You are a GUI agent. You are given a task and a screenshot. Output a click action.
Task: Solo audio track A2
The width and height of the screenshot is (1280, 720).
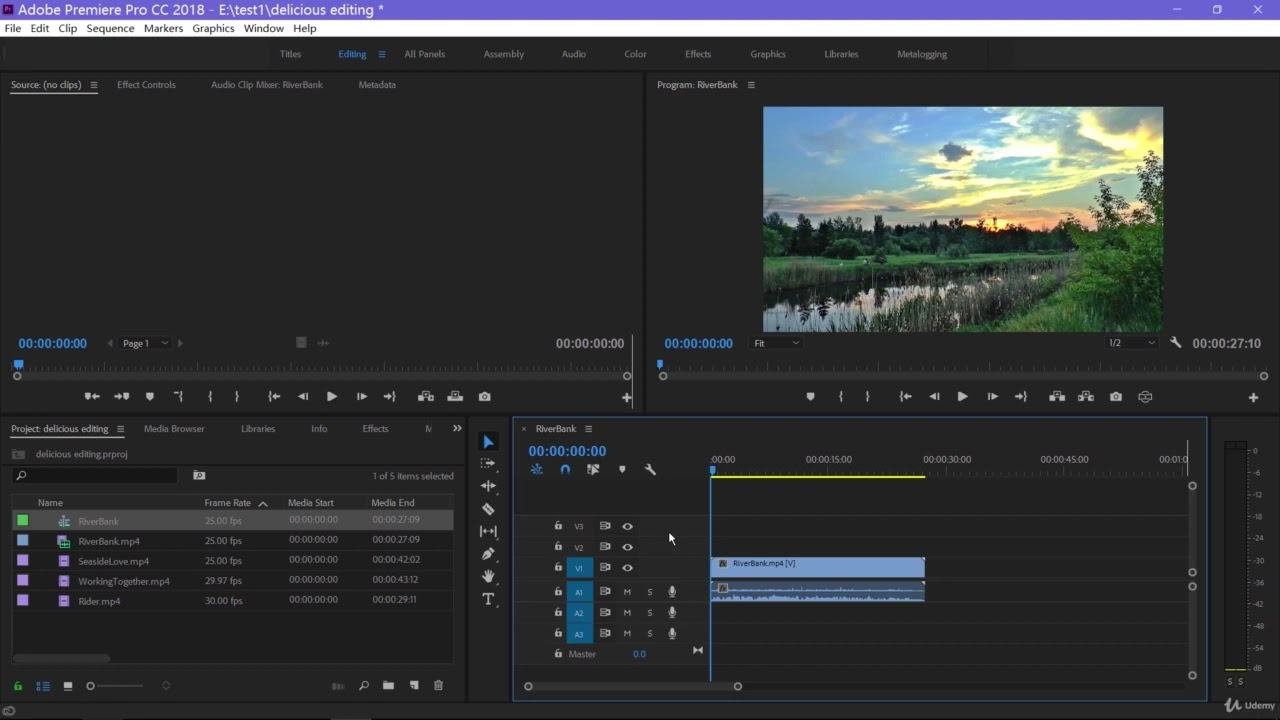649,613
